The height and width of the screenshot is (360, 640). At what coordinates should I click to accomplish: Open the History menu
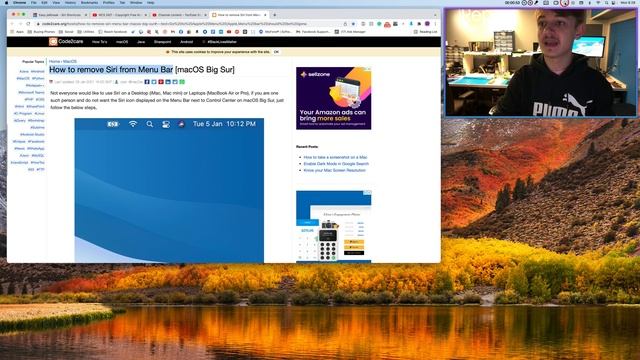[70, 2]
